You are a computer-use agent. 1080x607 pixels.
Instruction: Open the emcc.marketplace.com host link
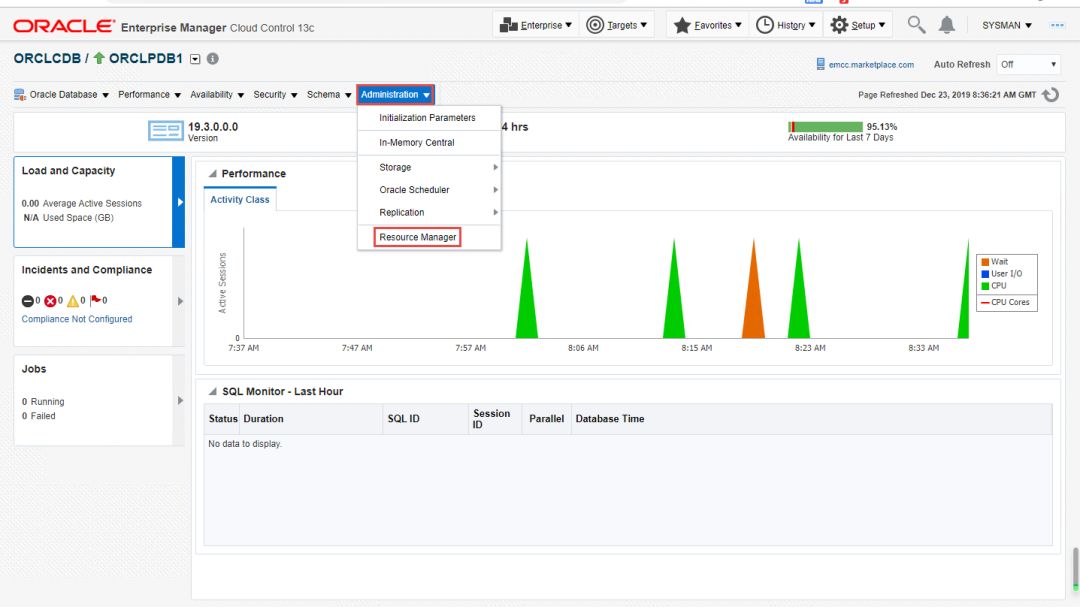click(x=871, y=65)
